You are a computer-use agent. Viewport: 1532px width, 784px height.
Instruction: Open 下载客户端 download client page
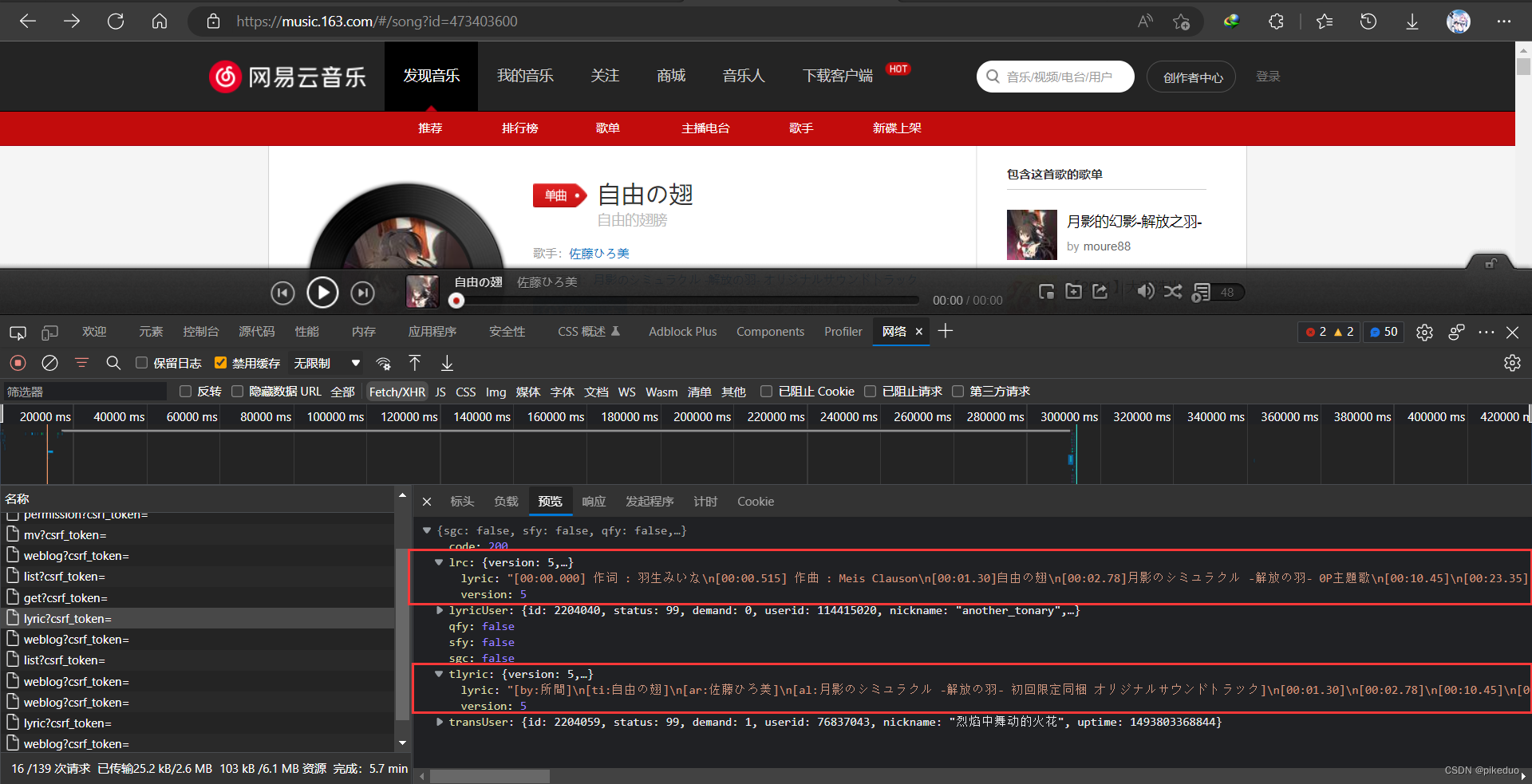pyautogui.click(x=838, y=76)
